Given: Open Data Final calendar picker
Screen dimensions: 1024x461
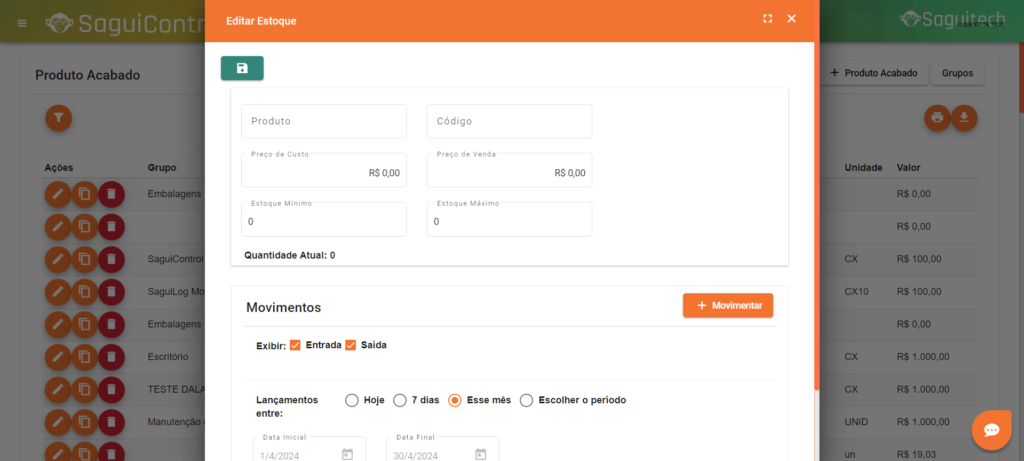Looking at the screenshot, I should click(480, 454).
